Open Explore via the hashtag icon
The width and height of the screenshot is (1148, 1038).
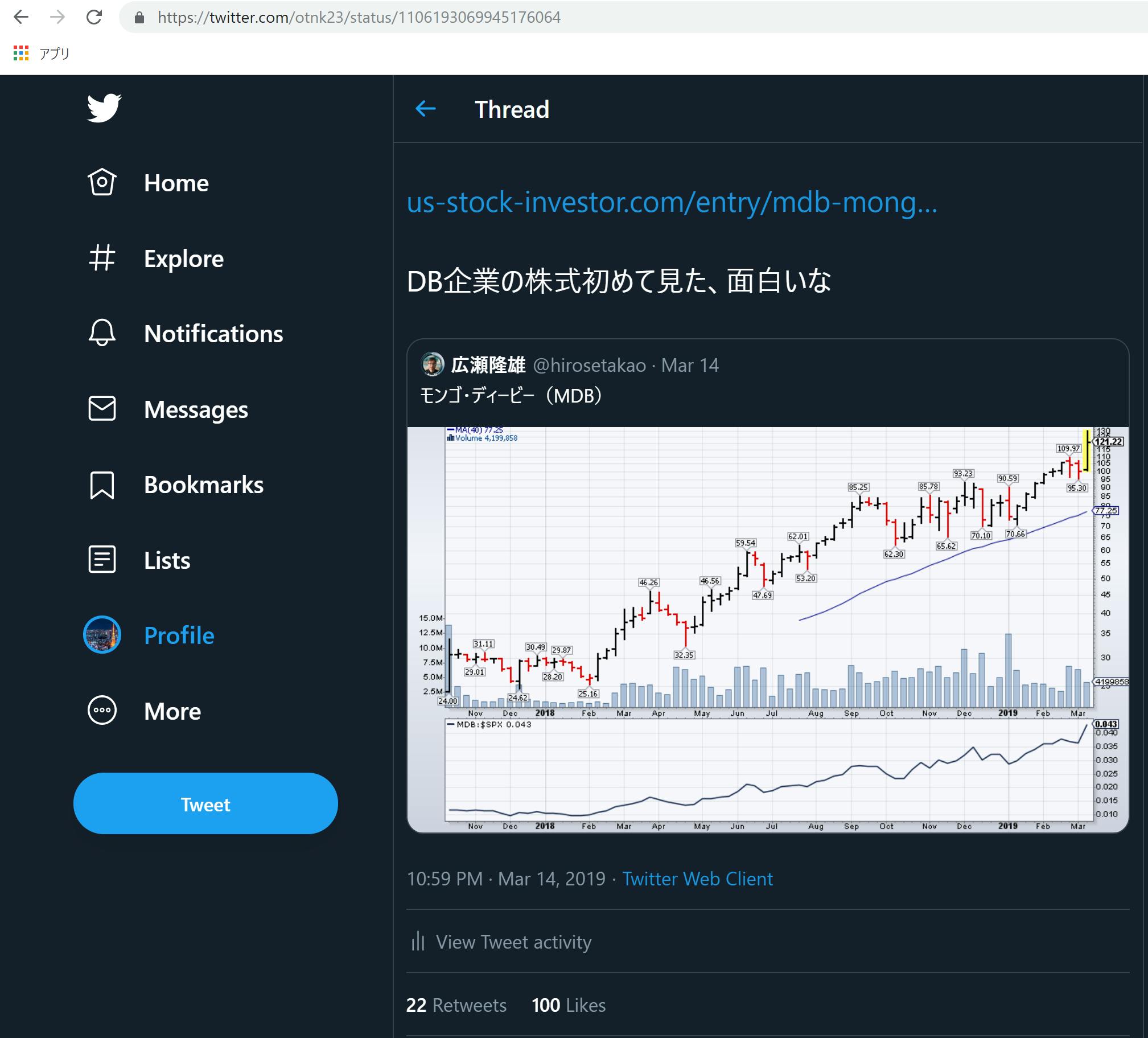[x=102, y=258]
